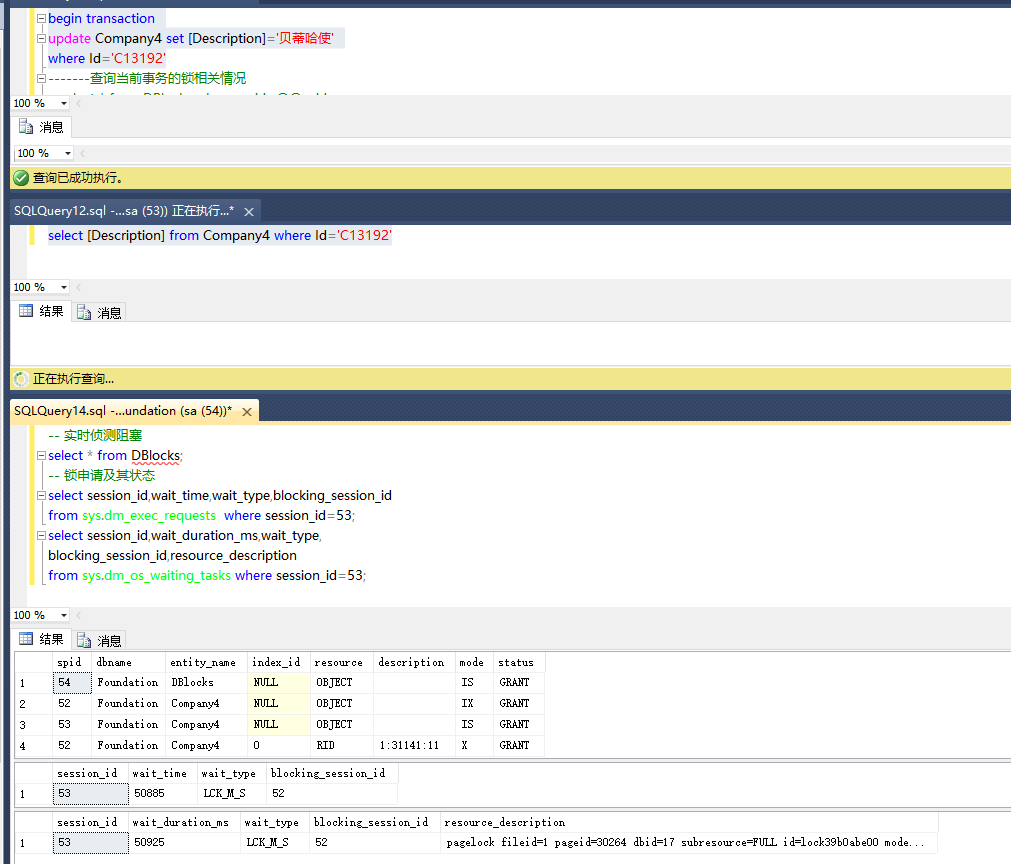Click 'DBlocks' identifier in SQLQuery14 editor
This screenshot has height=864, width=1011.
pos(155,456)
